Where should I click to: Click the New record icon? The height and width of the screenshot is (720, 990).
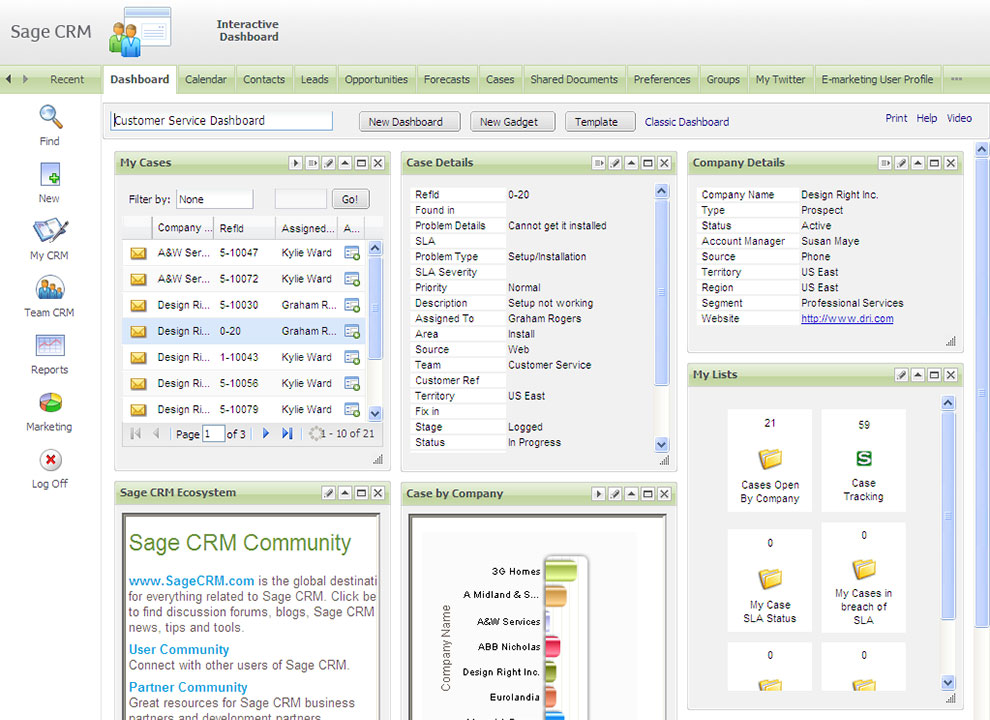click(x=50, y=174)
